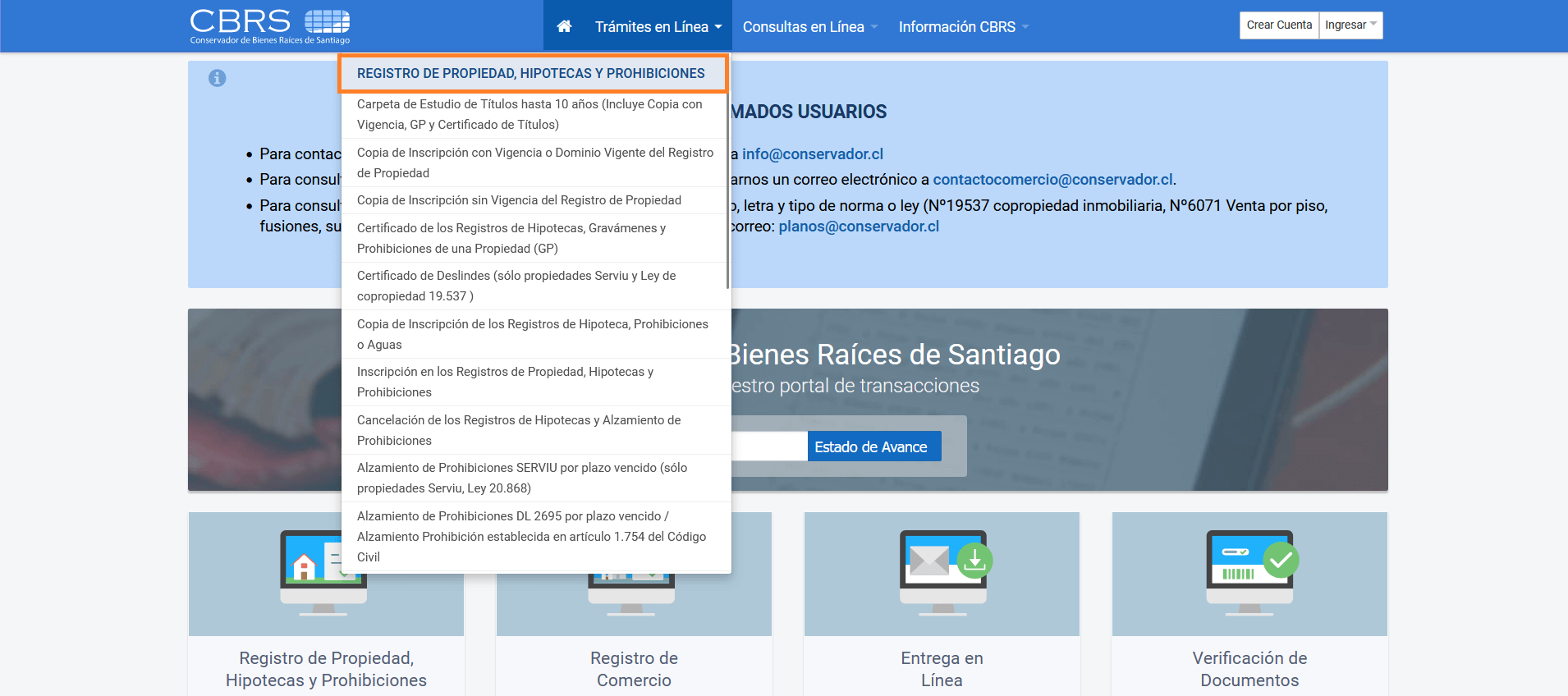Collapse the Trámites en Línea dropdown
The width and height of the screenshot is (1568, 696).
pos(658,27)
